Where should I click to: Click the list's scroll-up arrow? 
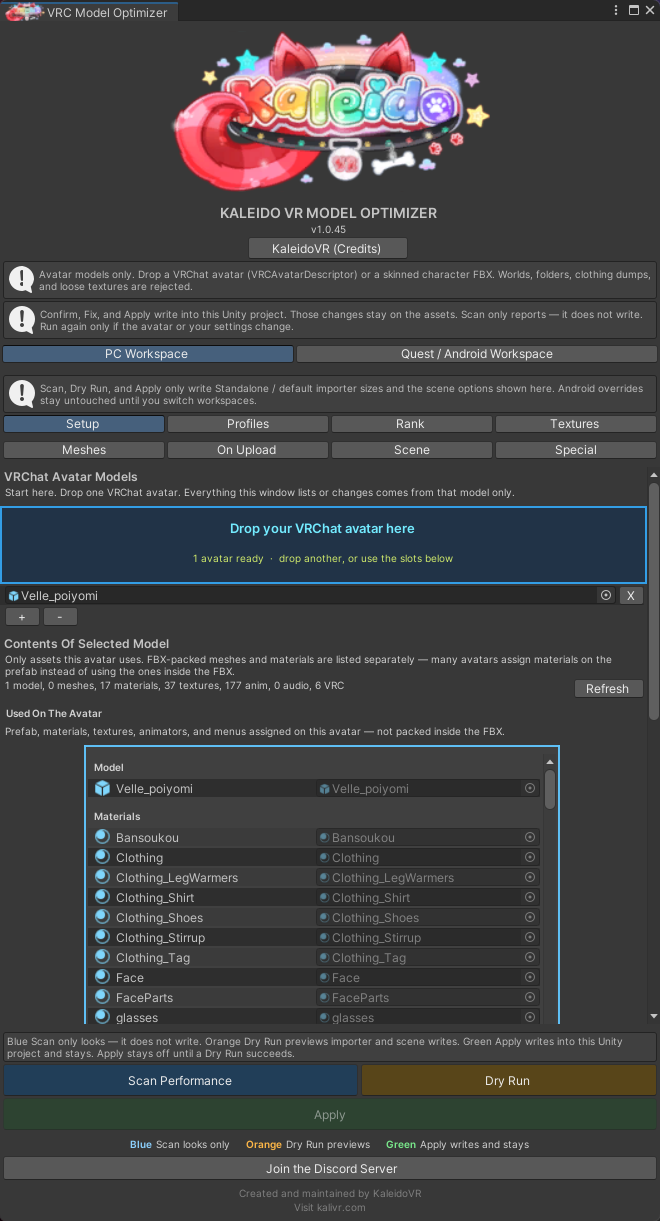tap(549, 762)
